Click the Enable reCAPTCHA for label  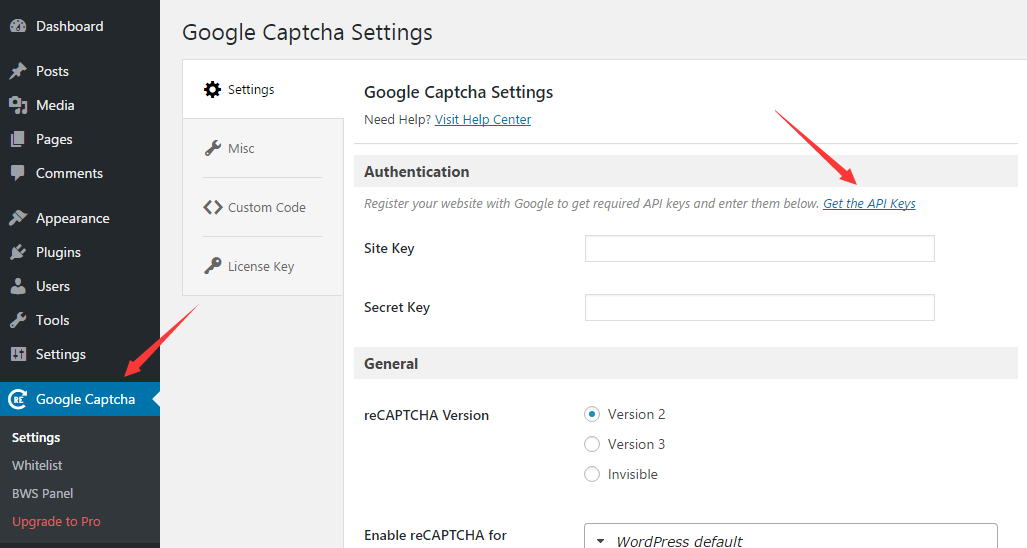(x=436, y=536)
